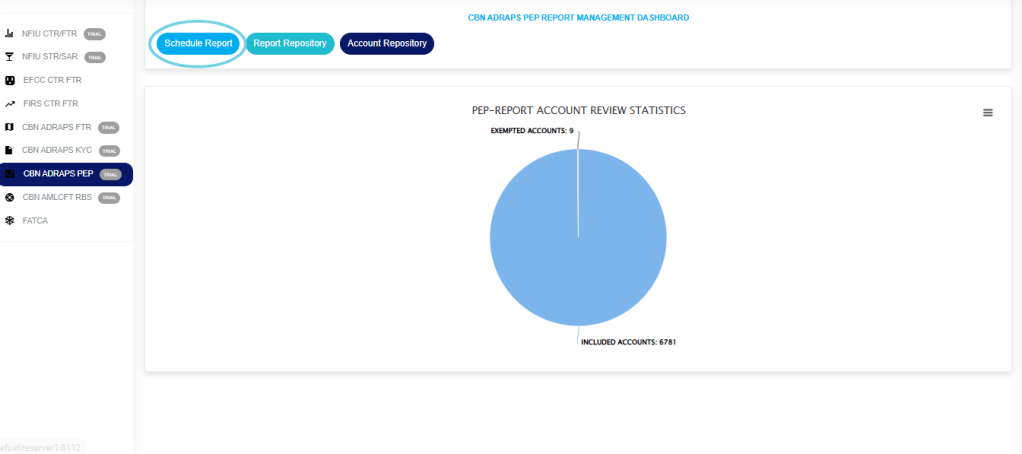Go to the FATCA sidebar entry
Image resolution: width=1022 pixels, height=454 pixels.
click(35, 220)
